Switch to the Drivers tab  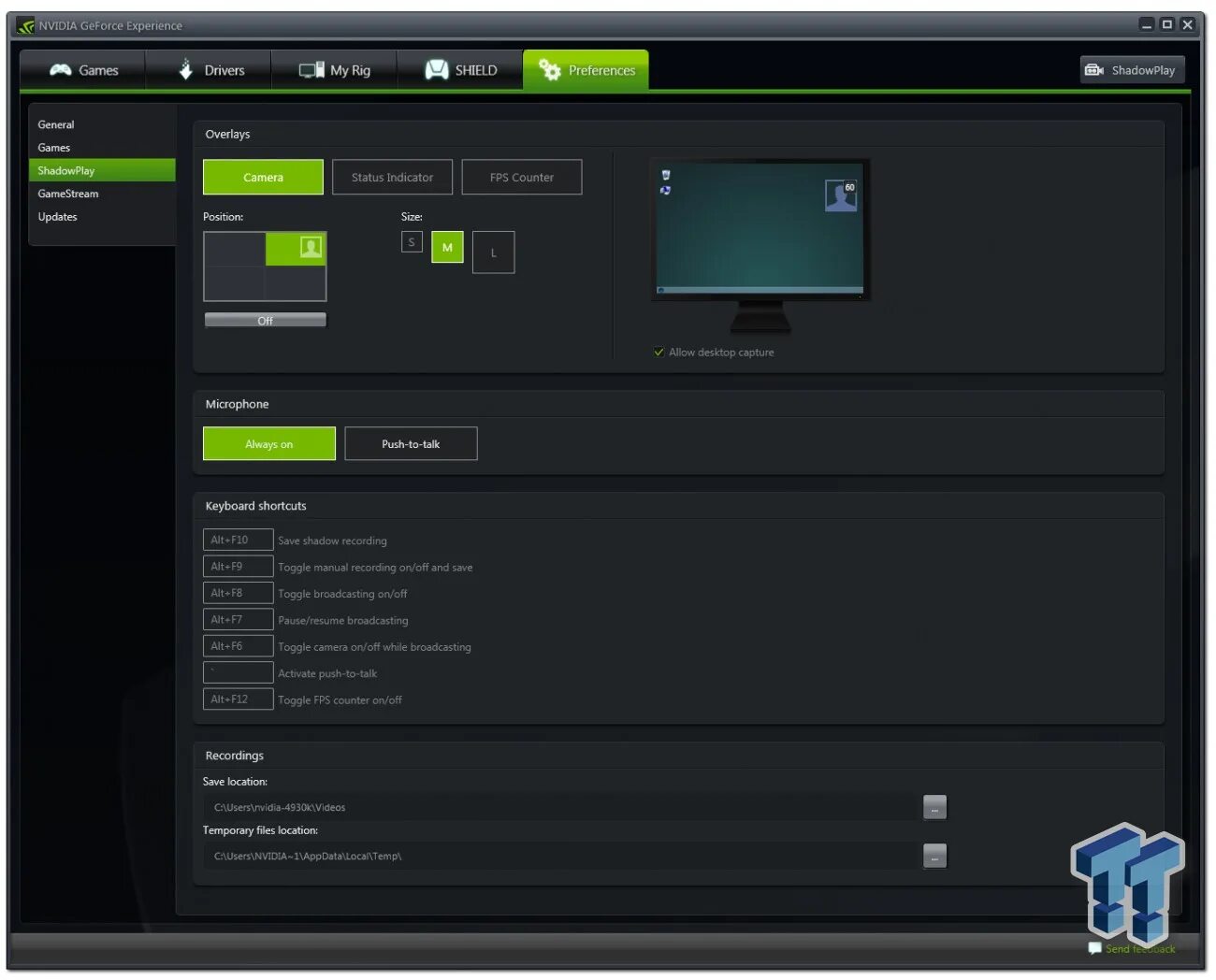coord(210,70)
